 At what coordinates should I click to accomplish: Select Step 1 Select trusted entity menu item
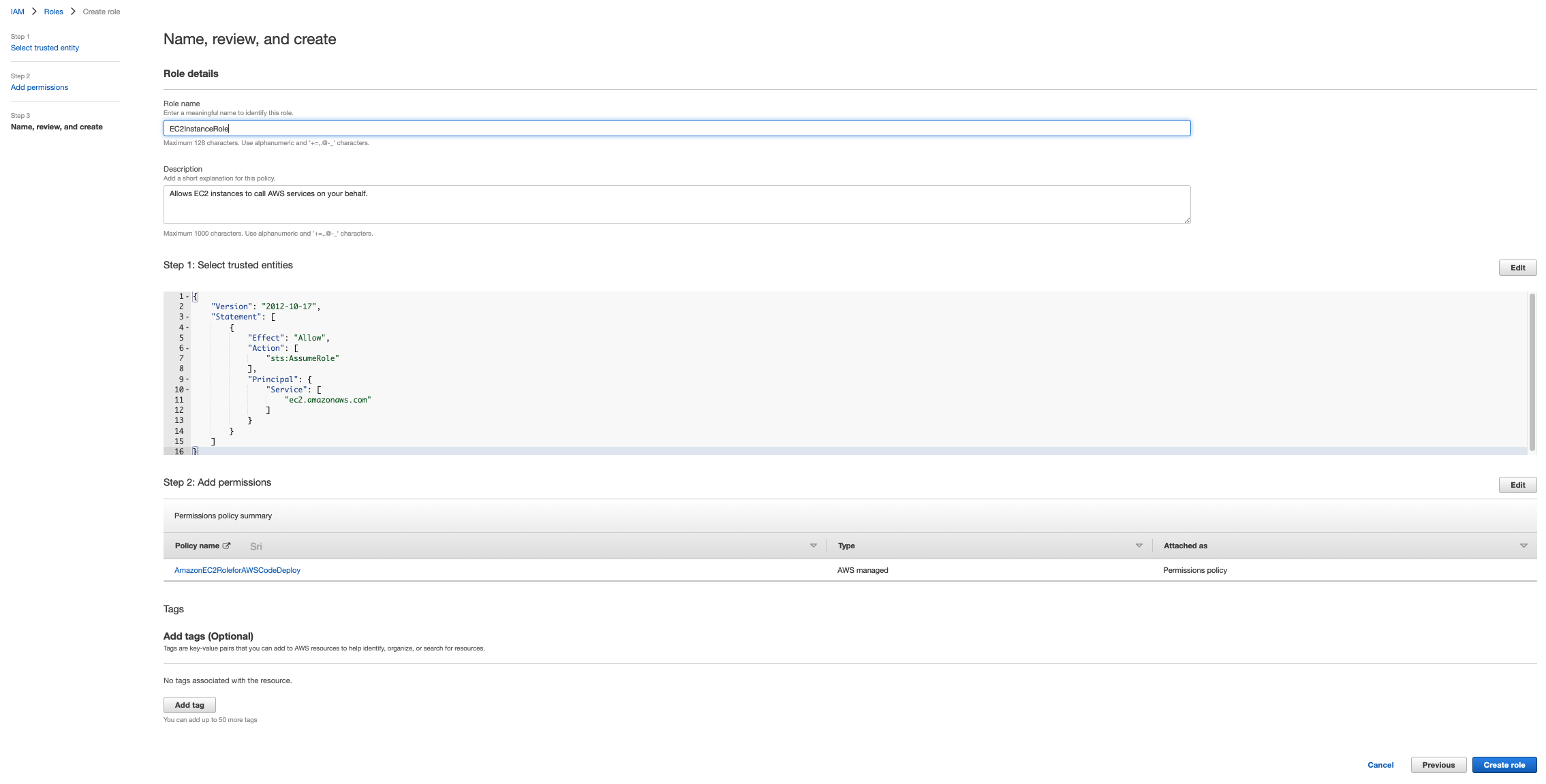(x=44, y=47)
